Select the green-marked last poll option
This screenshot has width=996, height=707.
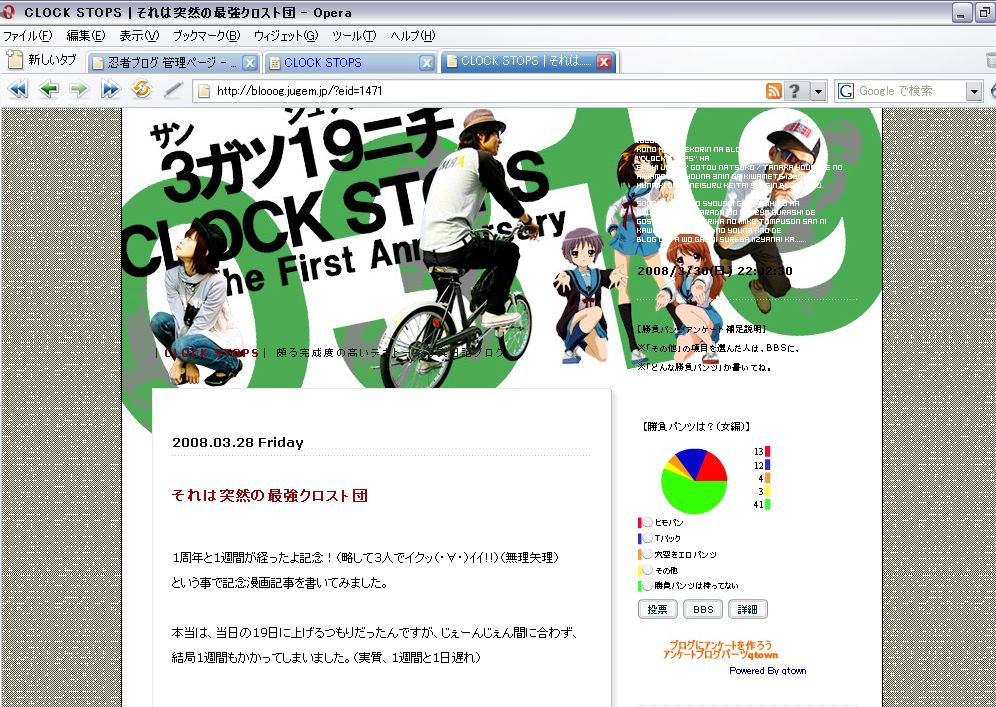pyautogui.click(x=647, y=586)
